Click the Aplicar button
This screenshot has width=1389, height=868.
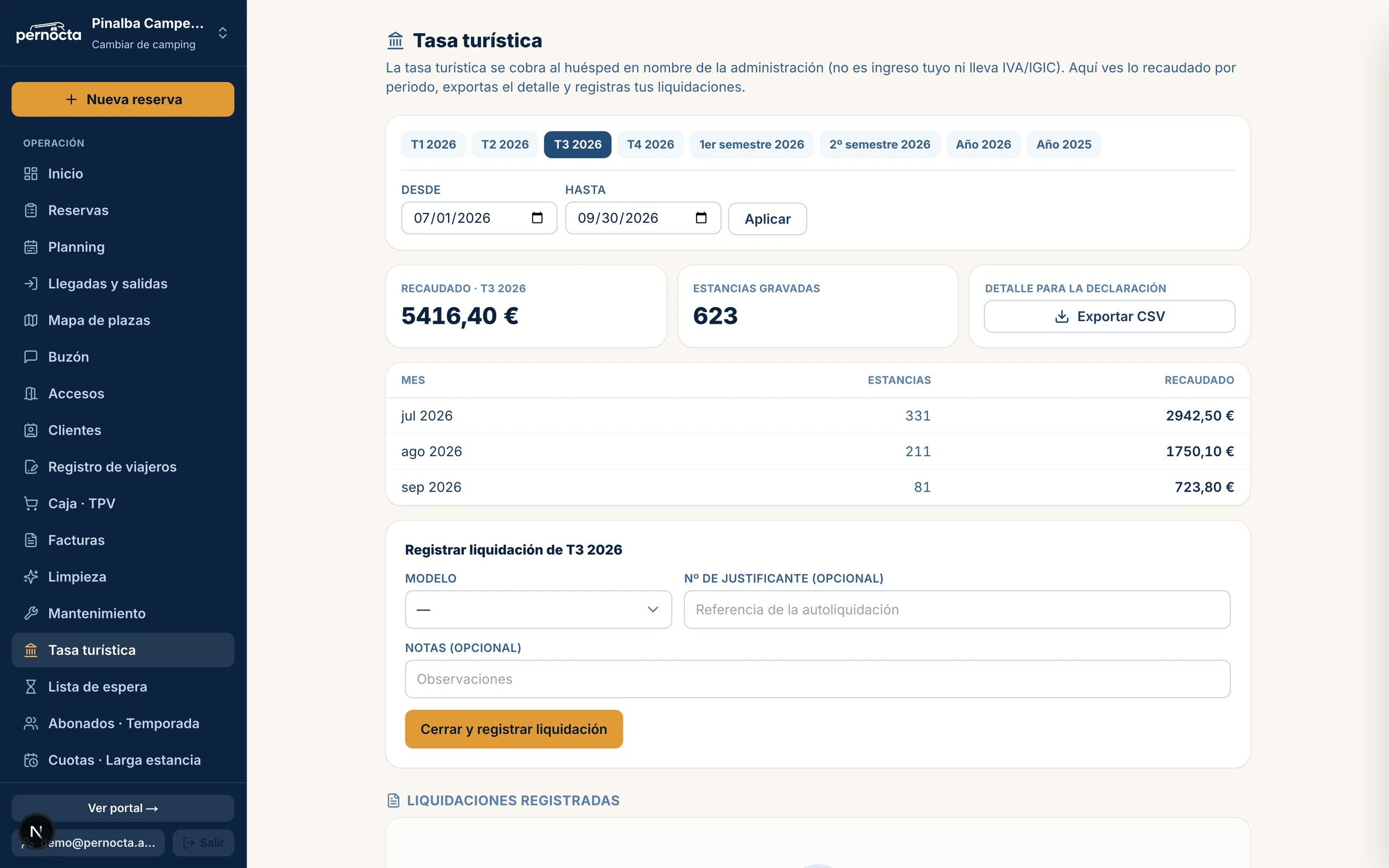[x=767, y=219]
